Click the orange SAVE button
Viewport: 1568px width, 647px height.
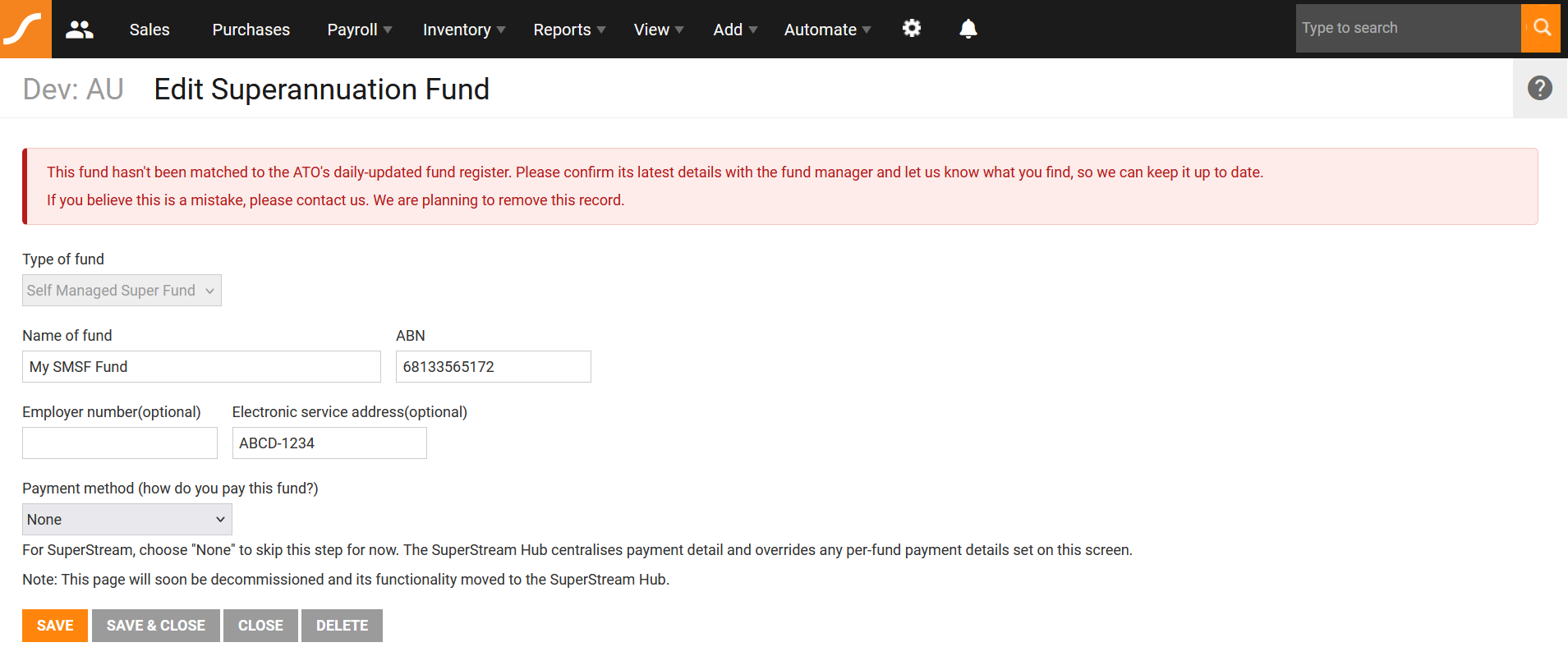click(55, 626)
